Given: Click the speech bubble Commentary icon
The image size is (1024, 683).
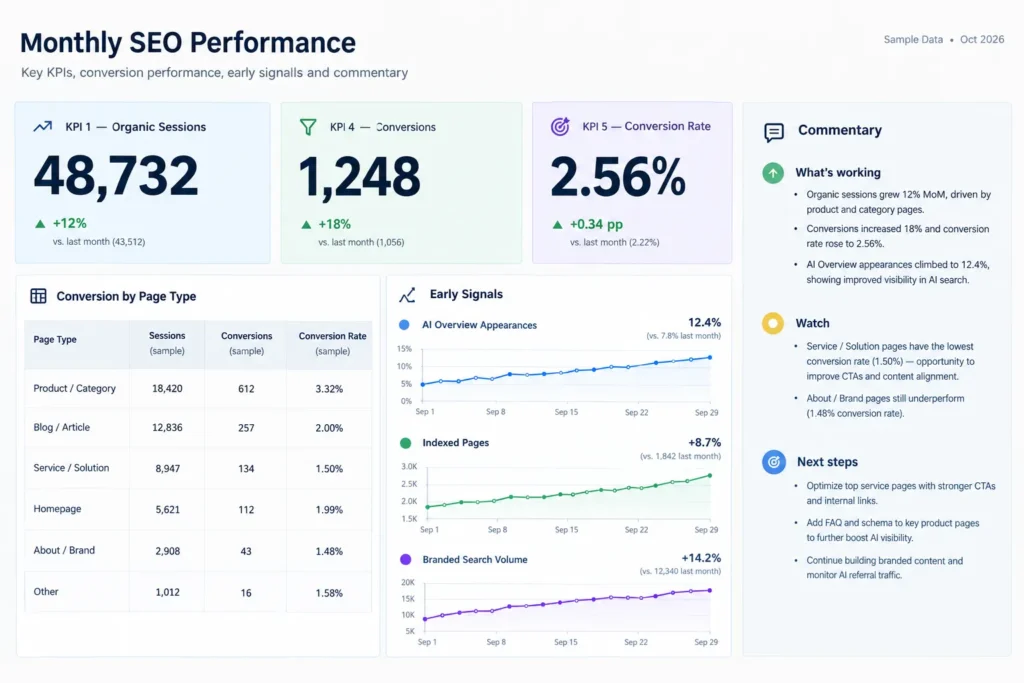Looking at the screenshot, I should click(774, 133).
